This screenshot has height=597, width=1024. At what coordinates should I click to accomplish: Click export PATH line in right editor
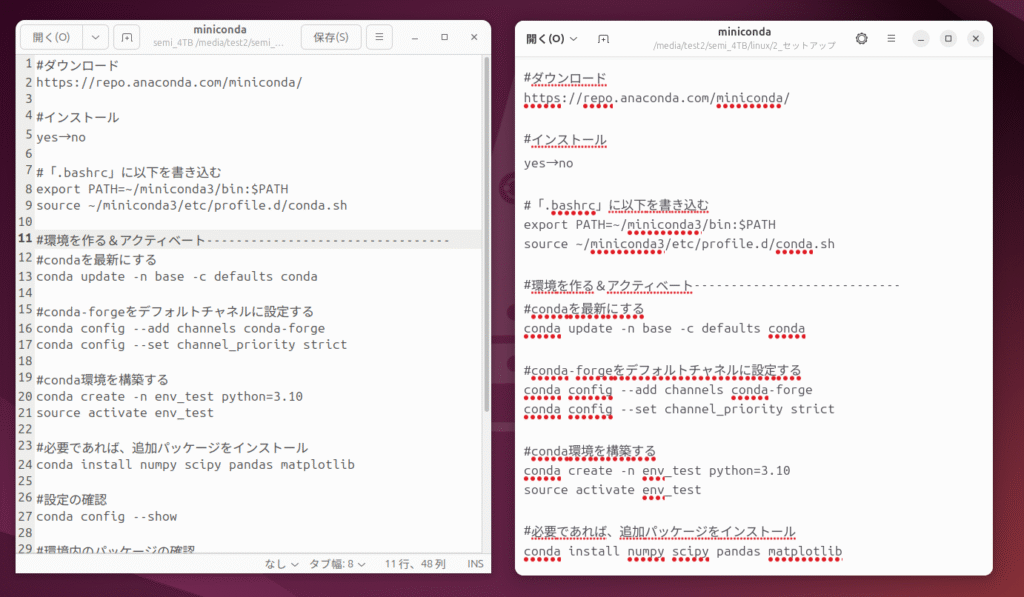[x=650, y=224]
